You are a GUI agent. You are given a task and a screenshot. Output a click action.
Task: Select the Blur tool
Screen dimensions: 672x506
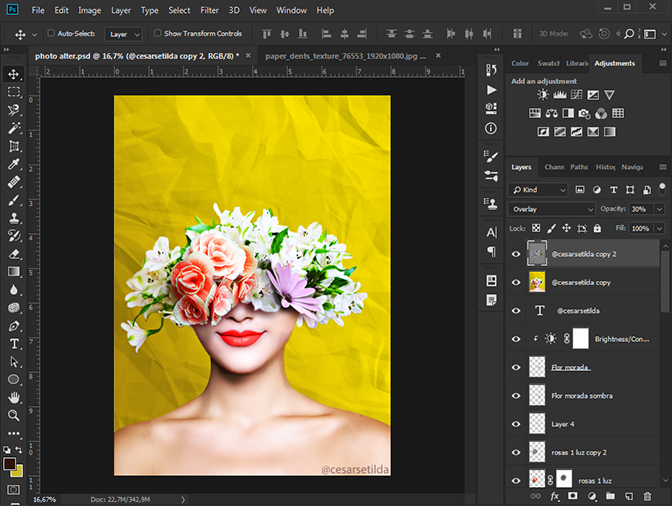(x=14, y=290)
